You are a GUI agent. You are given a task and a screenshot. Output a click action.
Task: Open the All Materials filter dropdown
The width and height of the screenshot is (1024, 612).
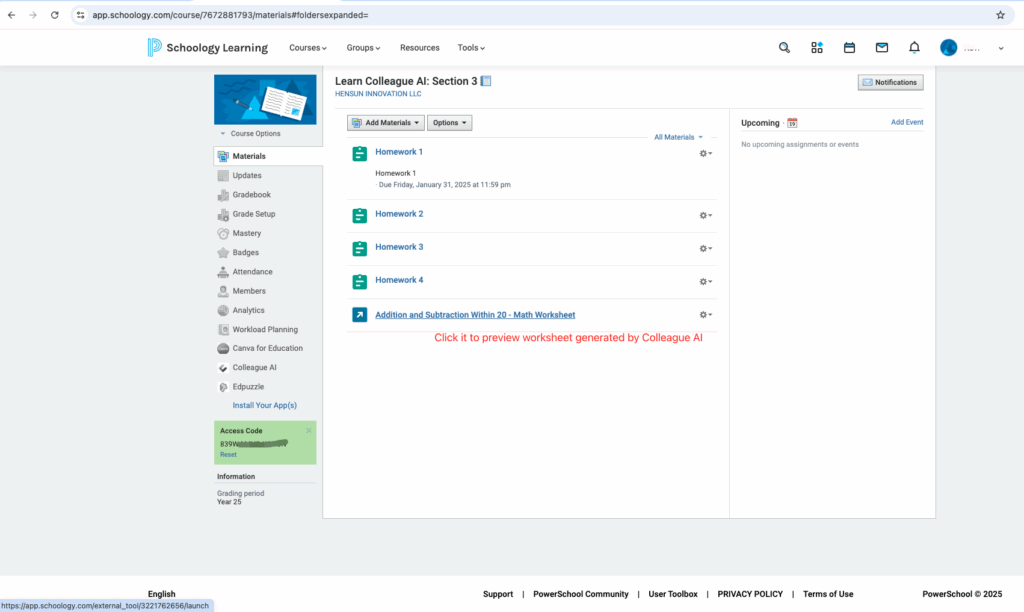pos(678,137)
